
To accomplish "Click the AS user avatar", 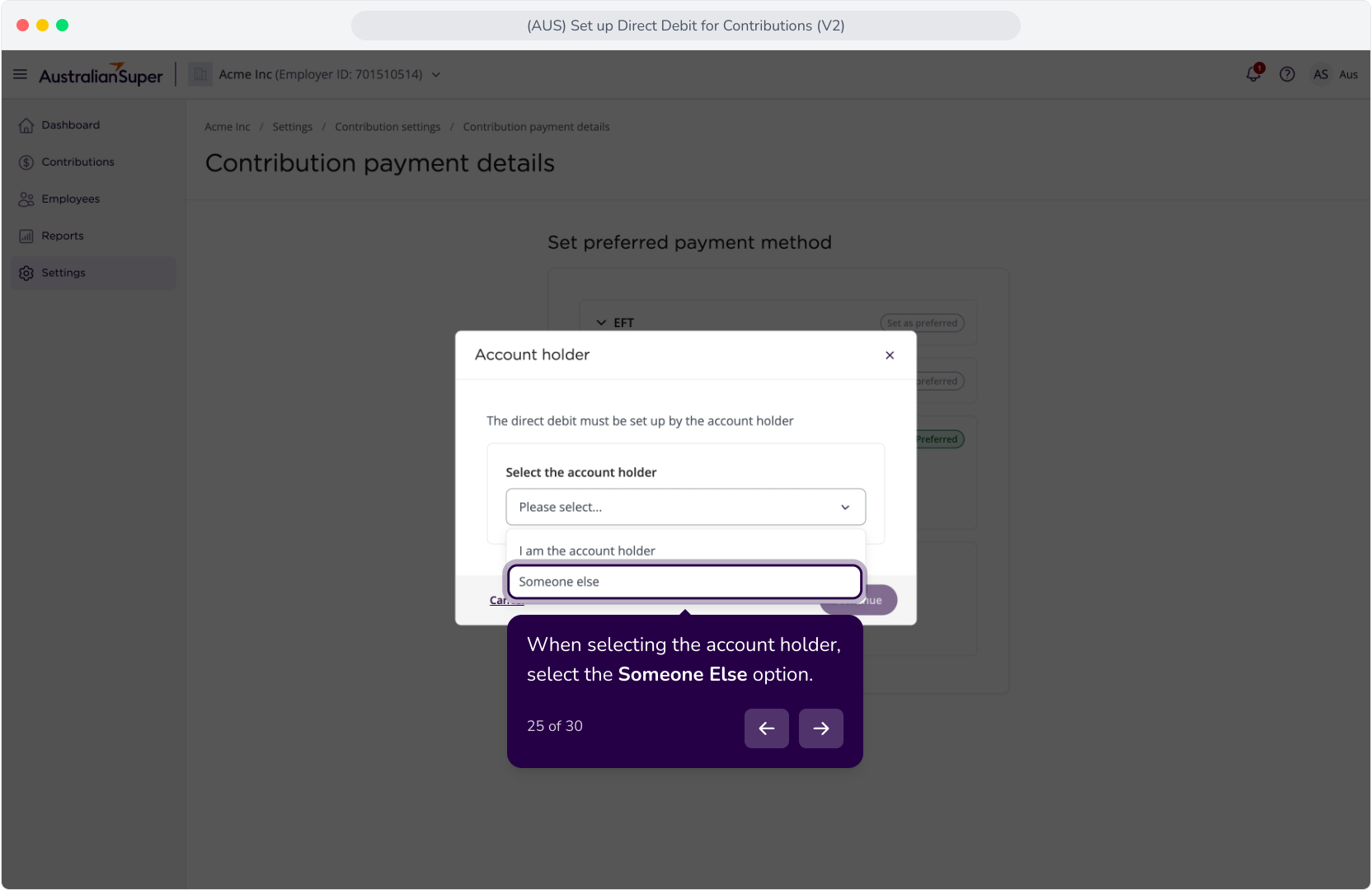I will 1321,74.
